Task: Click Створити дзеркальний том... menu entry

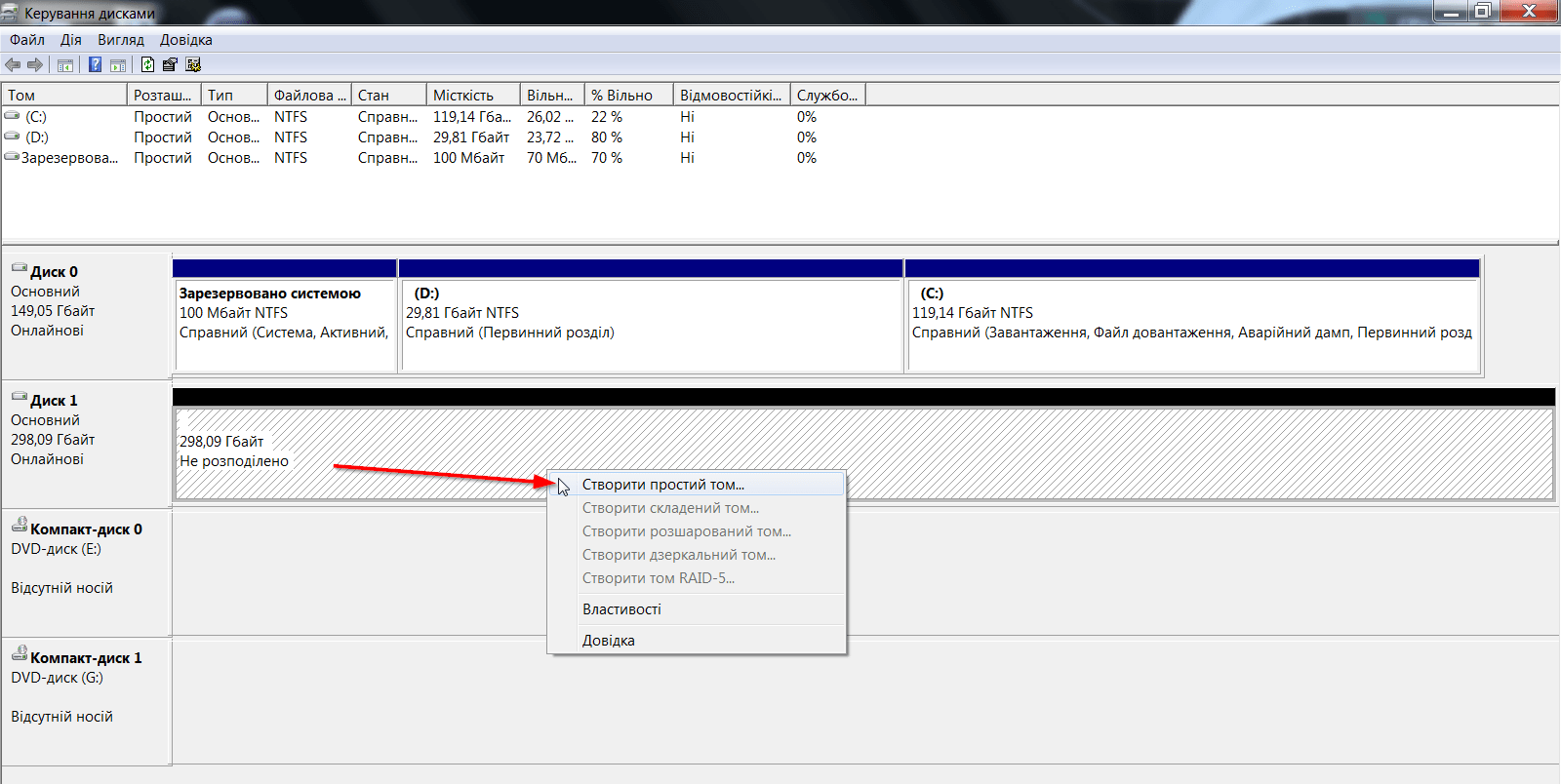Action: point(697,555)
